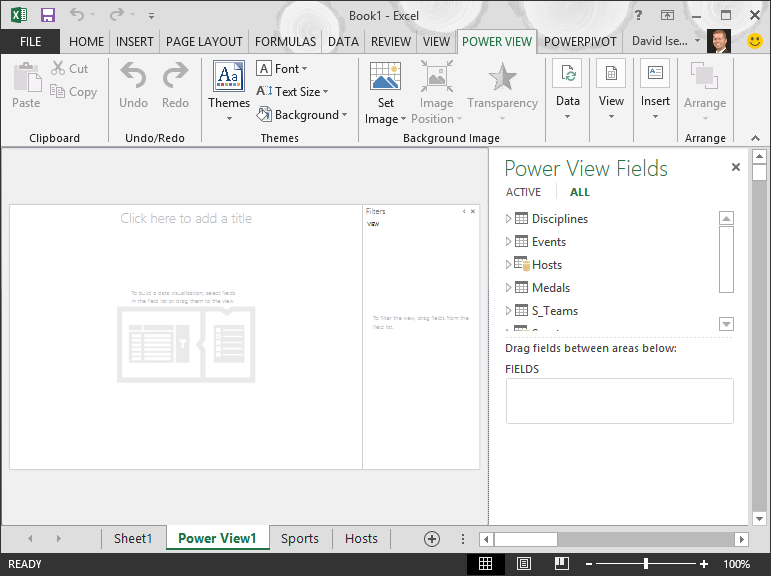Close the Power View Fields pane
Viewport: 771px width, 576px height.
tap(736, 167)
